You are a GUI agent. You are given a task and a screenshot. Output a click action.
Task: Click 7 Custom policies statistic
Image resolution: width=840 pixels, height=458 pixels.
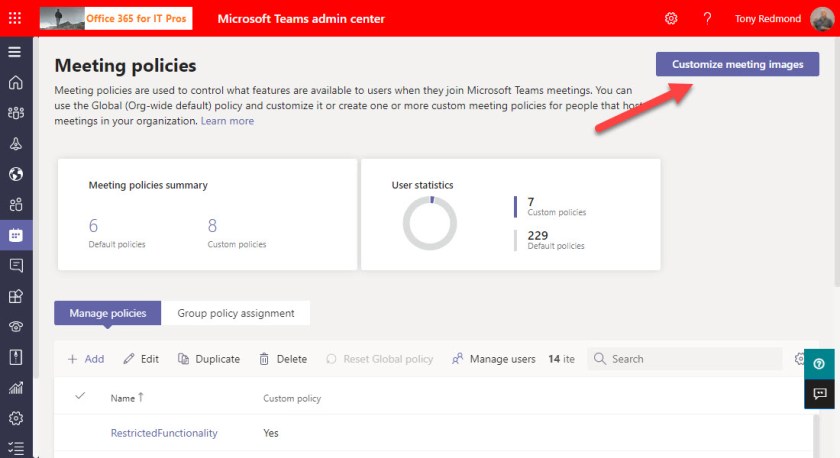pyautogui.click(x=557, y=206)
